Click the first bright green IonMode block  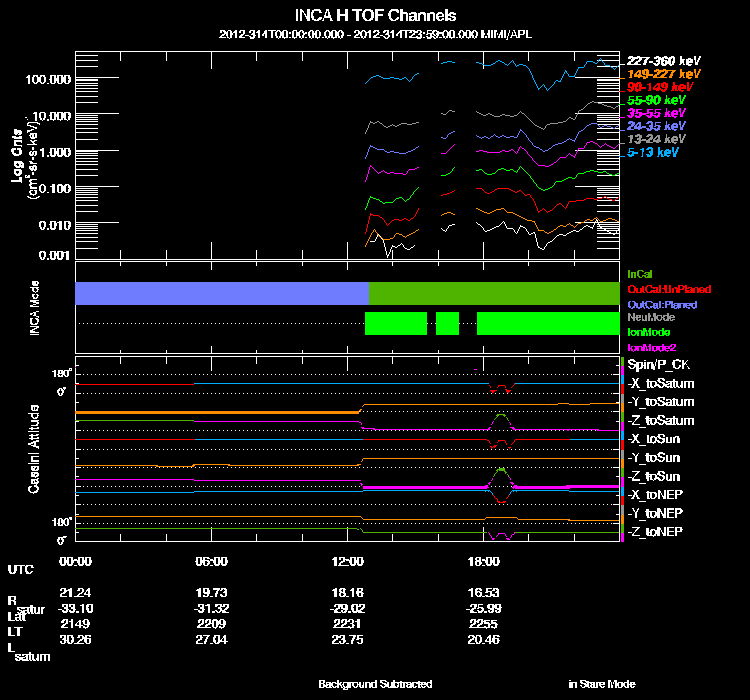tap(396, 323)
